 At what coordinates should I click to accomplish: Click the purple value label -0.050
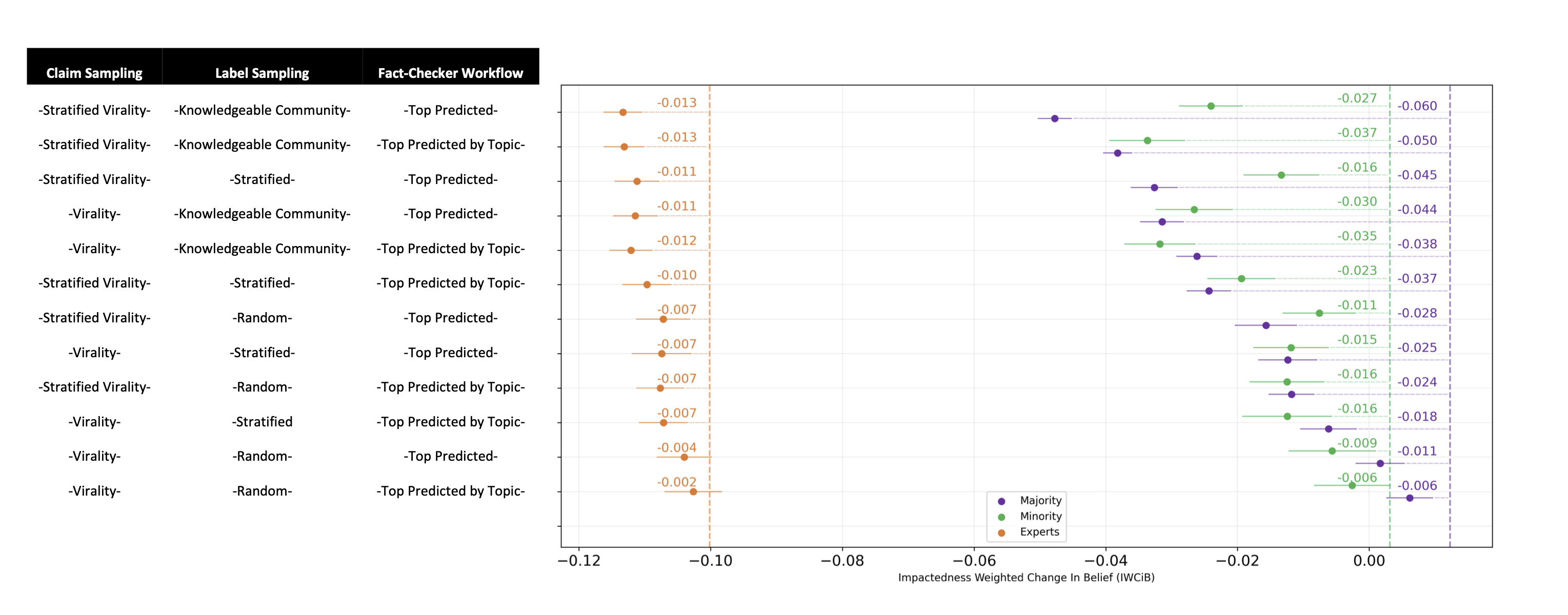(x=1417, y=140)
